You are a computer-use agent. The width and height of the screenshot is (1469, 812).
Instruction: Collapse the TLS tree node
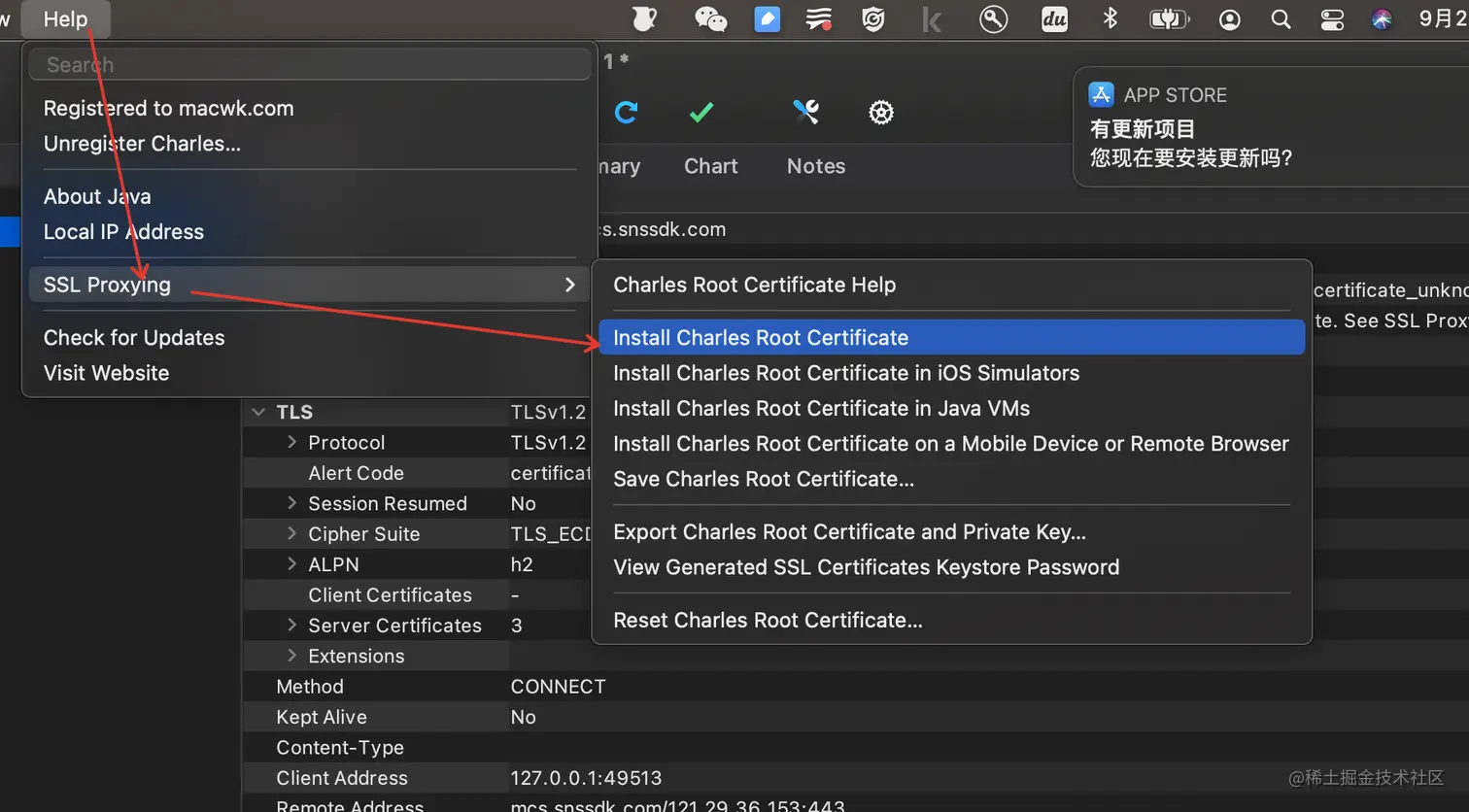coord(258,412)
